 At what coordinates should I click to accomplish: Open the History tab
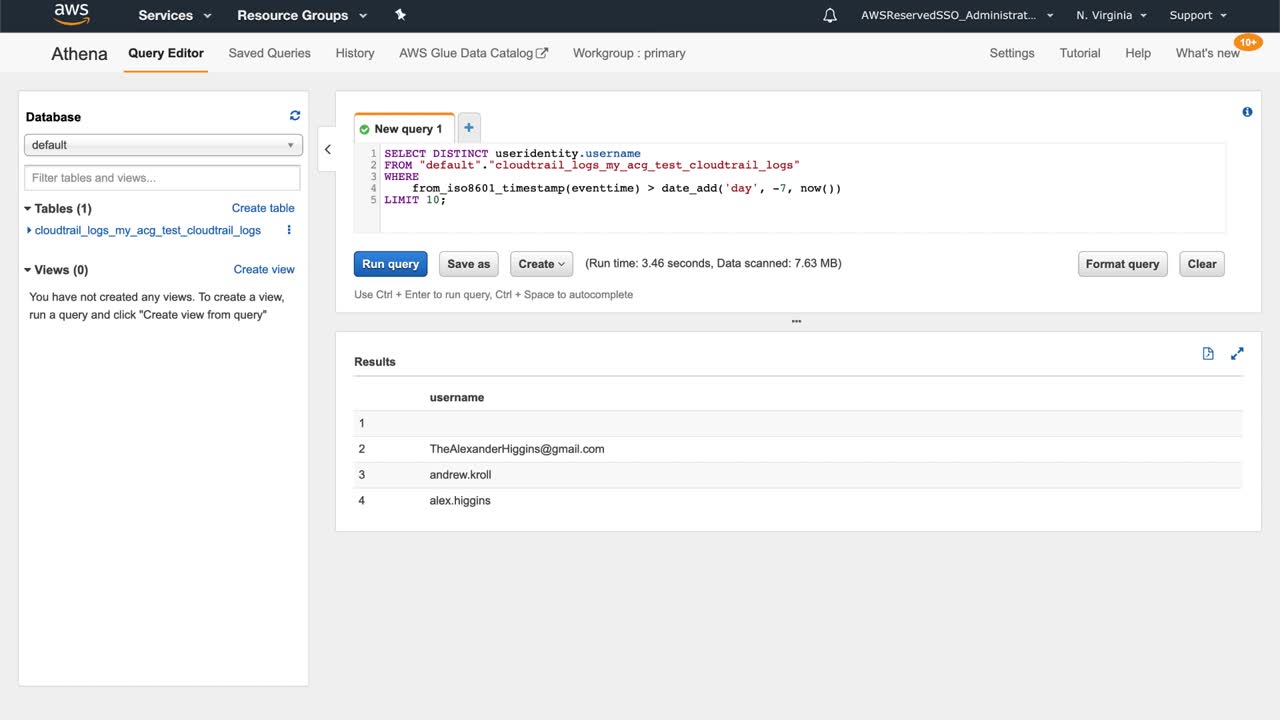[x=355, y=53]
